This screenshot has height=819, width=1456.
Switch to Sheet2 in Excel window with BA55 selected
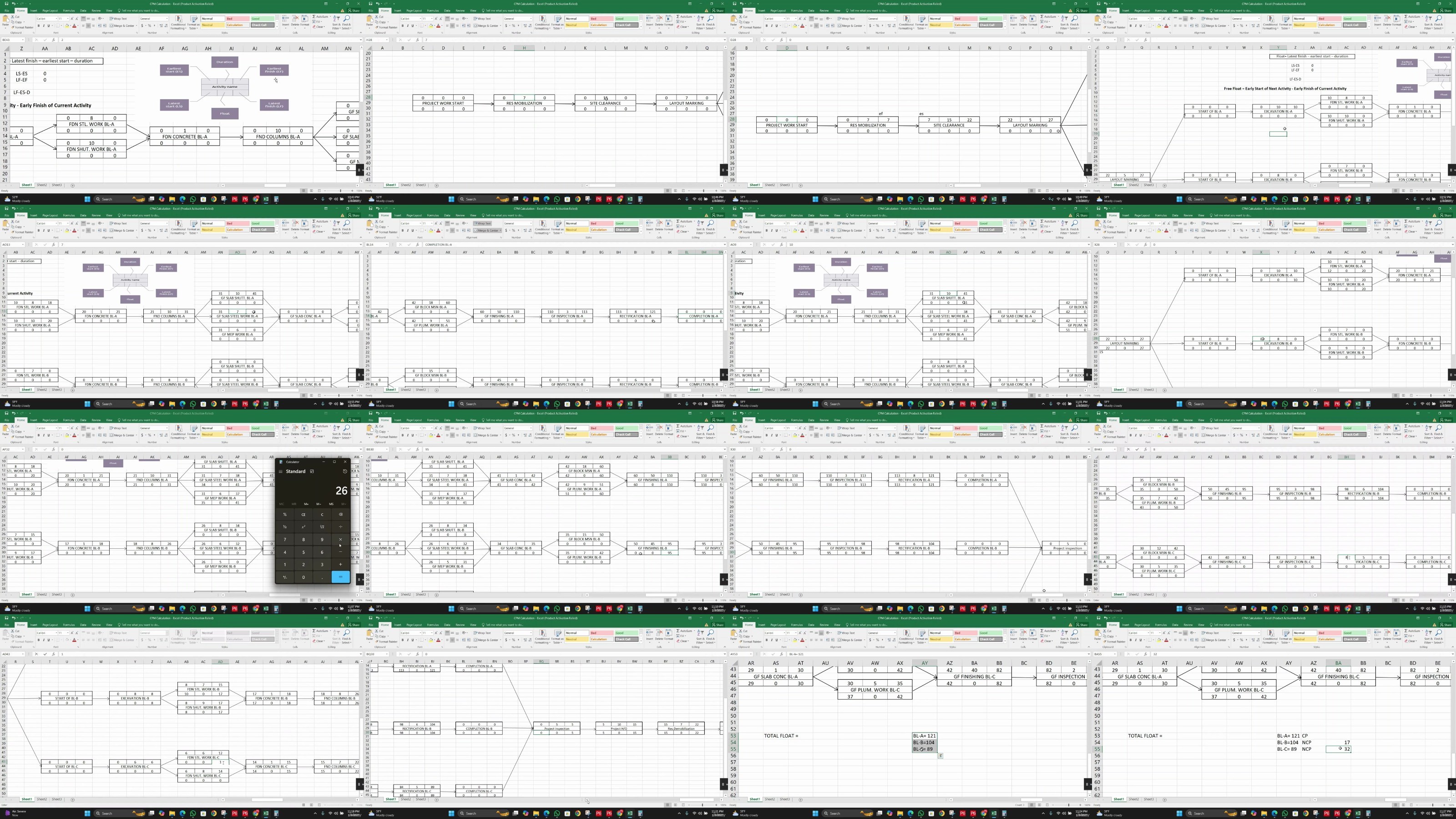[1134, 799]
